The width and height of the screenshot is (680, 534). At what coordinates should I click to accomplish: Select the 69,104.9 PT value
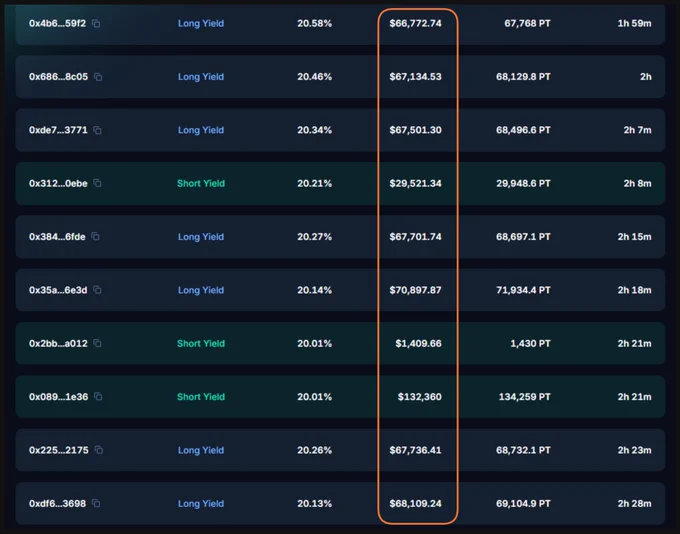[x=523, y=504]
